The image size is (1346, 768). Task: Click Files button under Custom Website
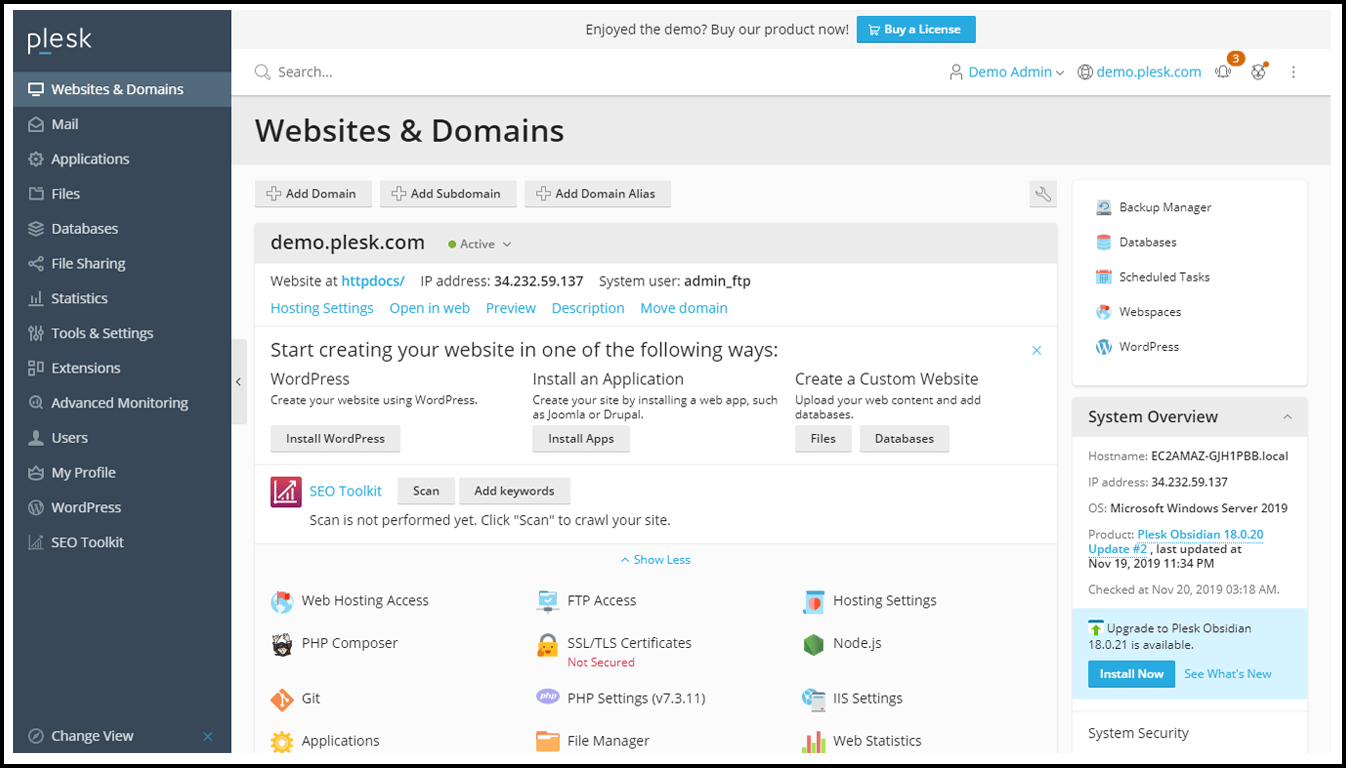(x=823, y=439)
